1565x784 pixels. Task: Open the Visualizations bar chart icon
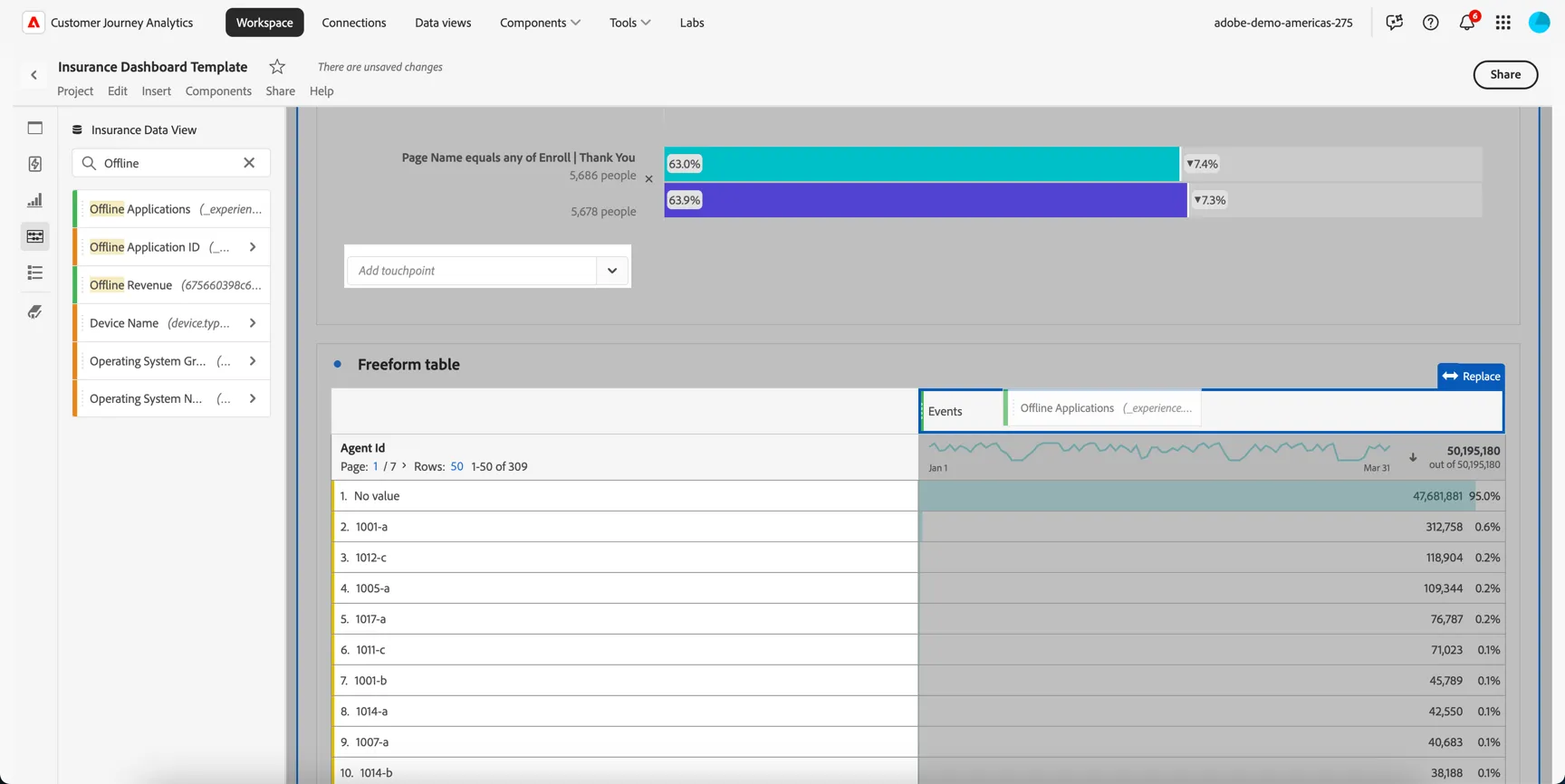[x=35, y=200]
